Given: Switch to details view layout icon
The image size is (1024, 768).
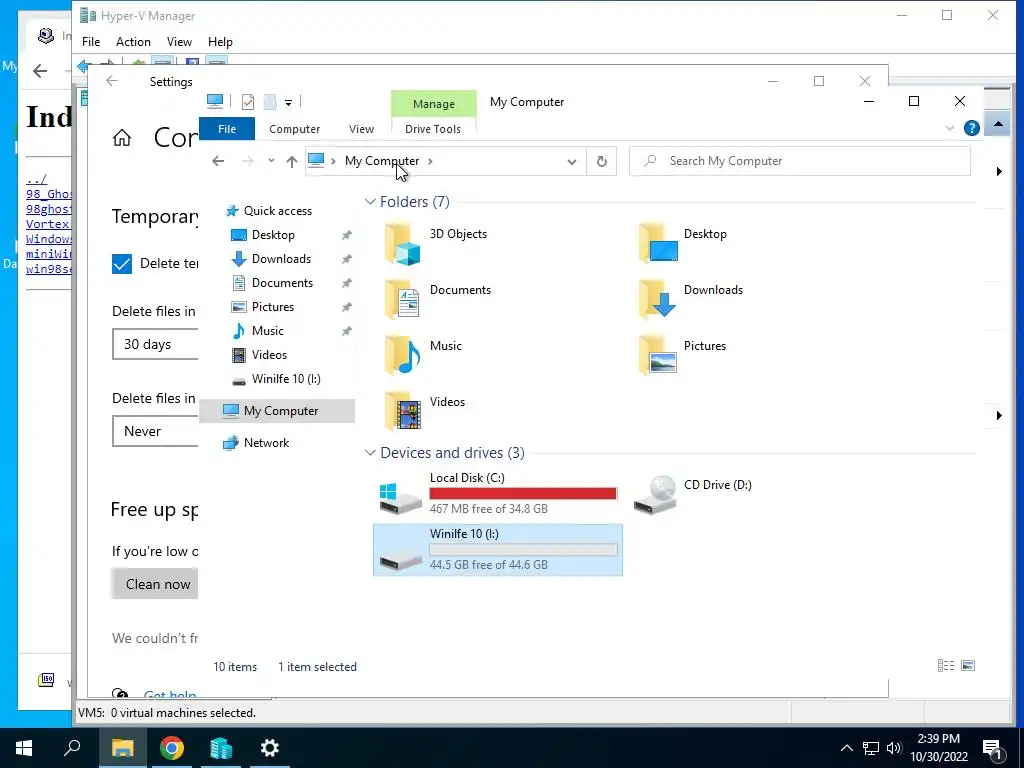Looking at the screenshot, I should (946, 666).
